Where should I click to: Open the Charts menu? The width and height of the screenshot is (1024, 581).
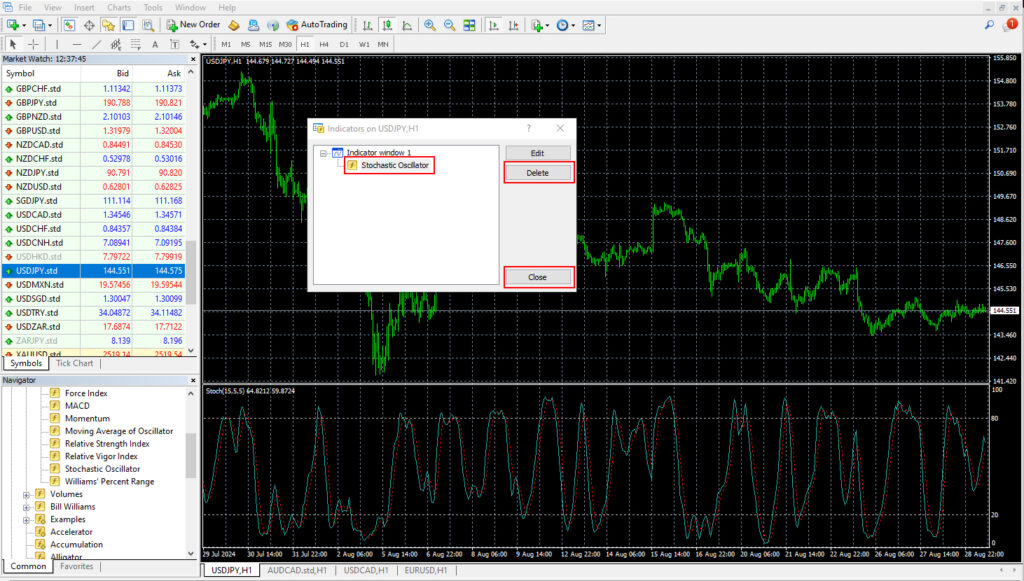tap(119, 8)
